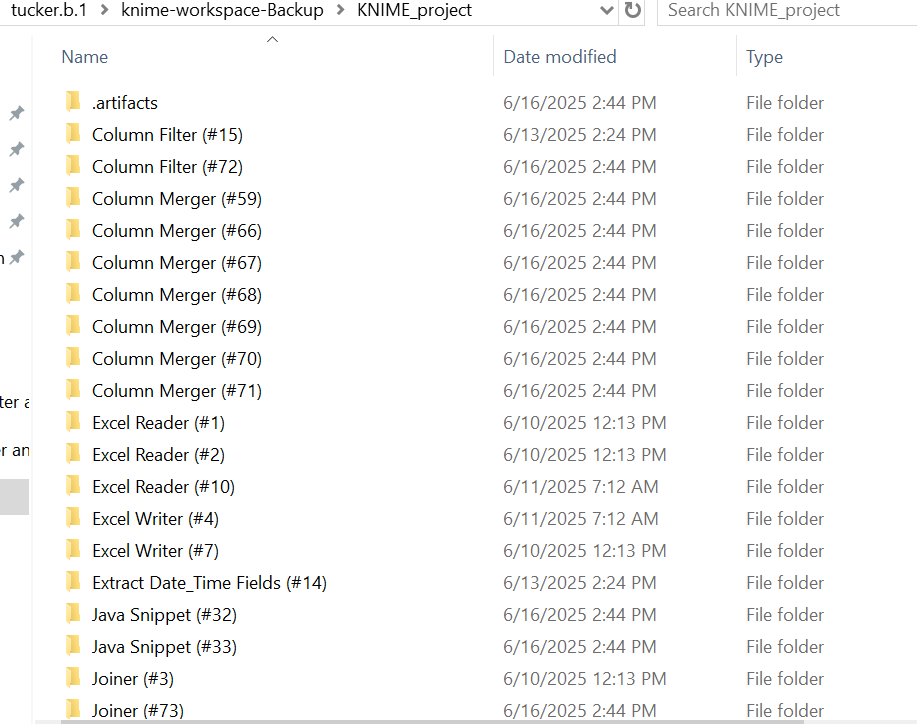Select the Excel Reader (#2) name
This screenshot has width=917, height=724.
(158, 454)
